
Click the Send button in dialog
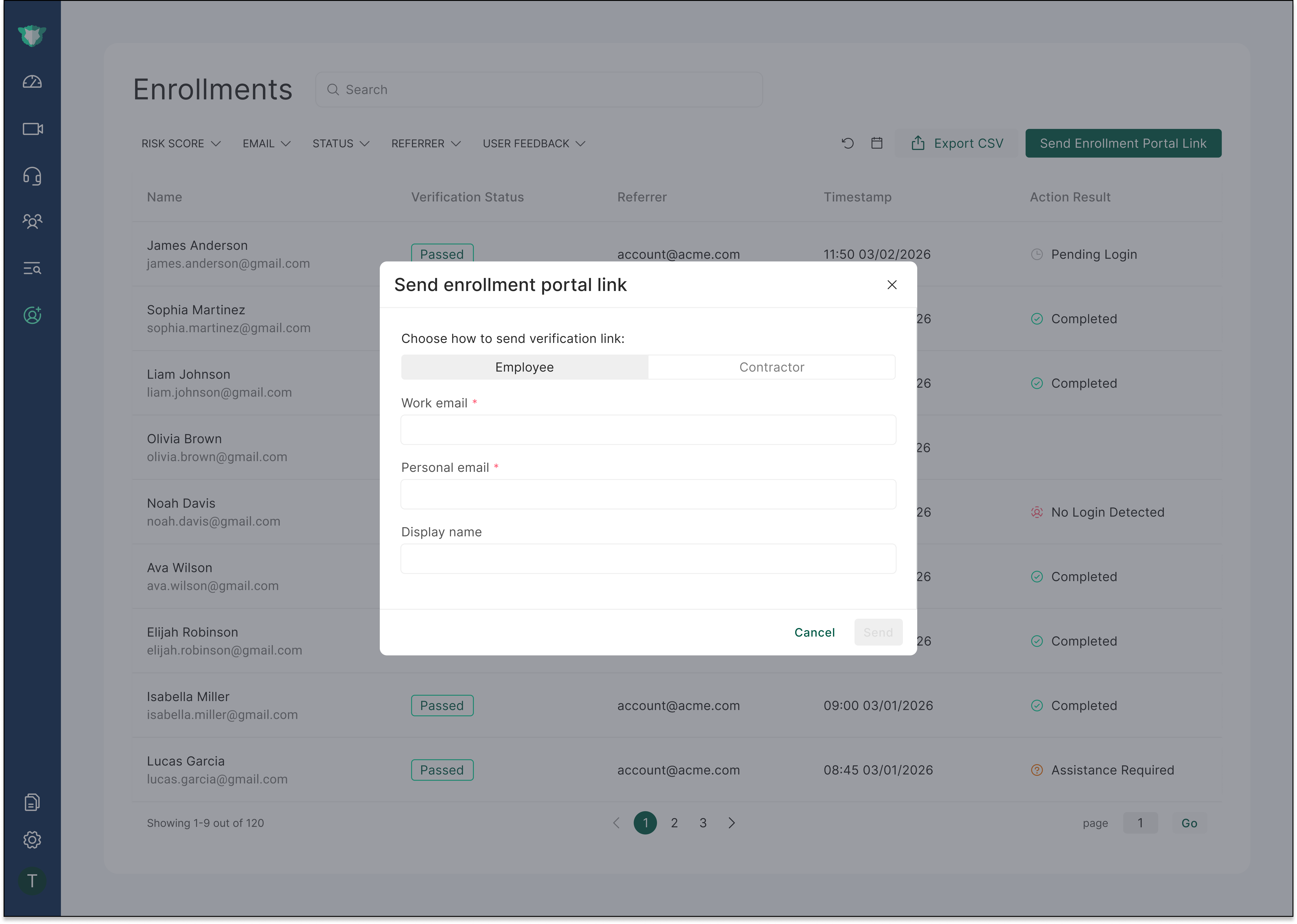pos(878,632)
